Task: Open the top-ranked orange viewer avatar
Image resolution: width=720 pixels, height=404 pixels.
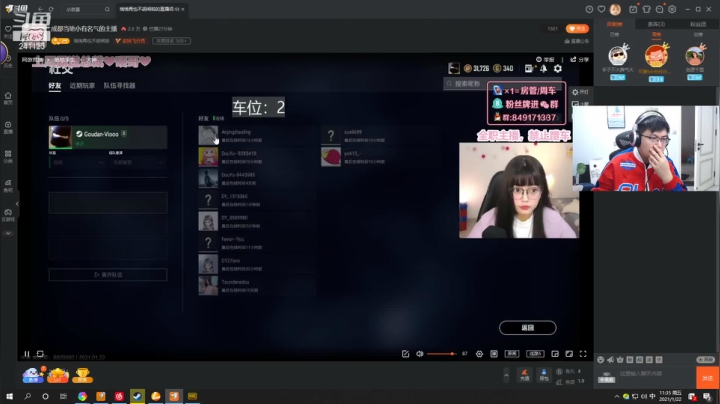Action: coord(656,56)
